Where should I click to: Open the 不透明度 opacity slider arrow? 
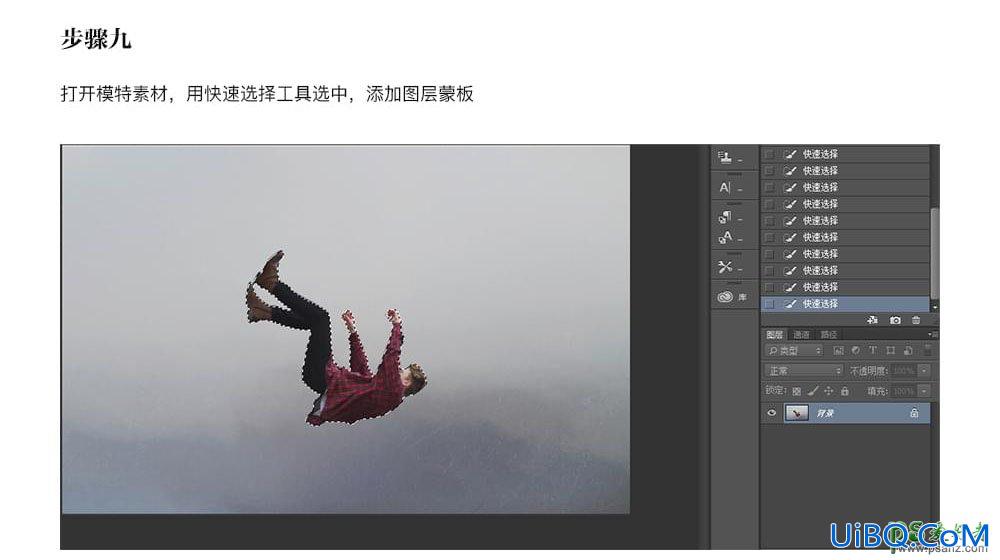pyautogui.click(x=924, y=371)
